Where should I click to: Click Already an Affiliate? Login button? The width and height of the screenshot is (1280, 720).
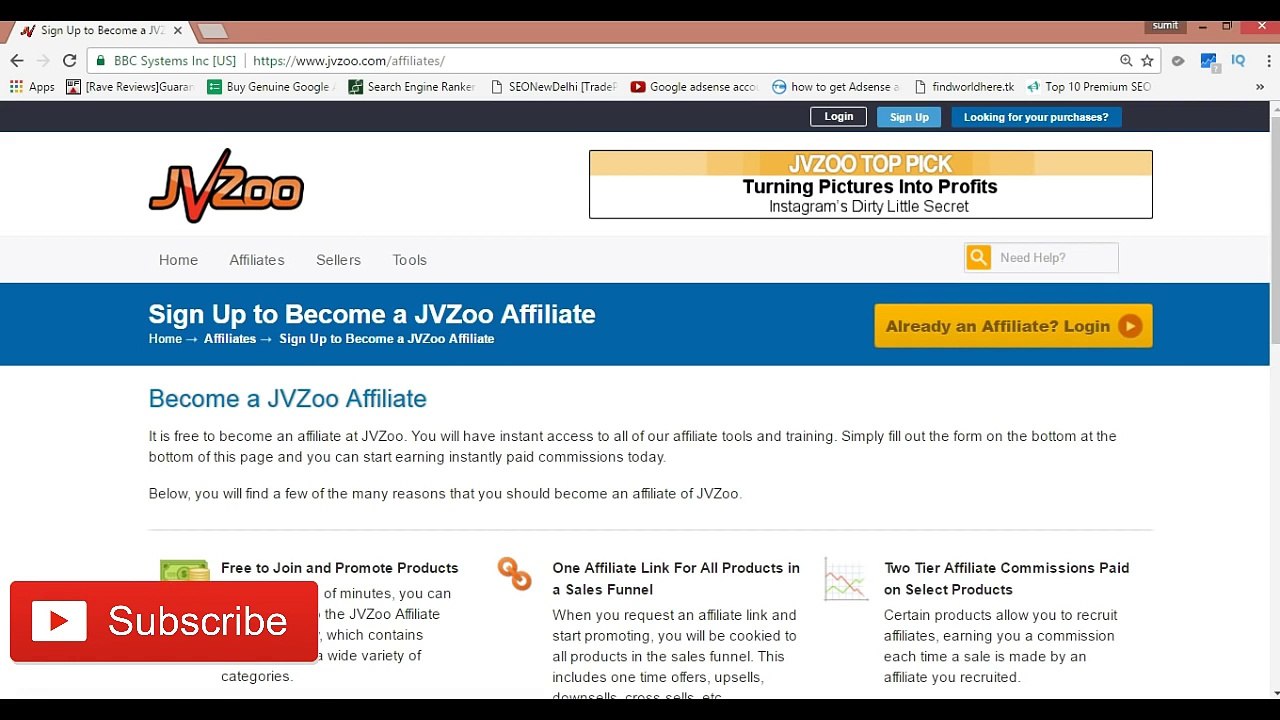point(1013,326)
